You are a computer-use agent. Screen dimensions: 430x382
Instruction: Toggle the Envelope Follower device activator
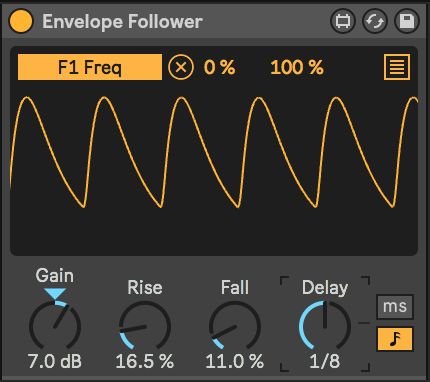21,21
